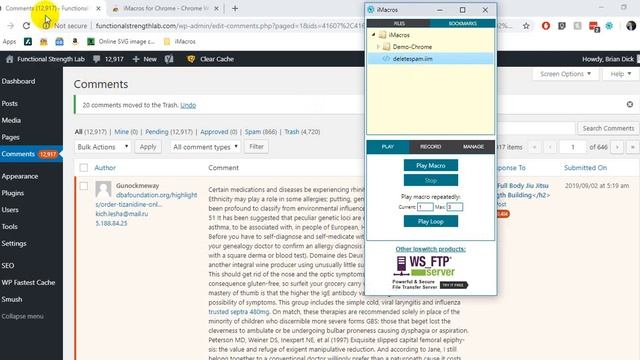Close the iMacros for Chrome browser tab
Image resolution: width=640 pixels, height=360 pixels.
[216, 8]
